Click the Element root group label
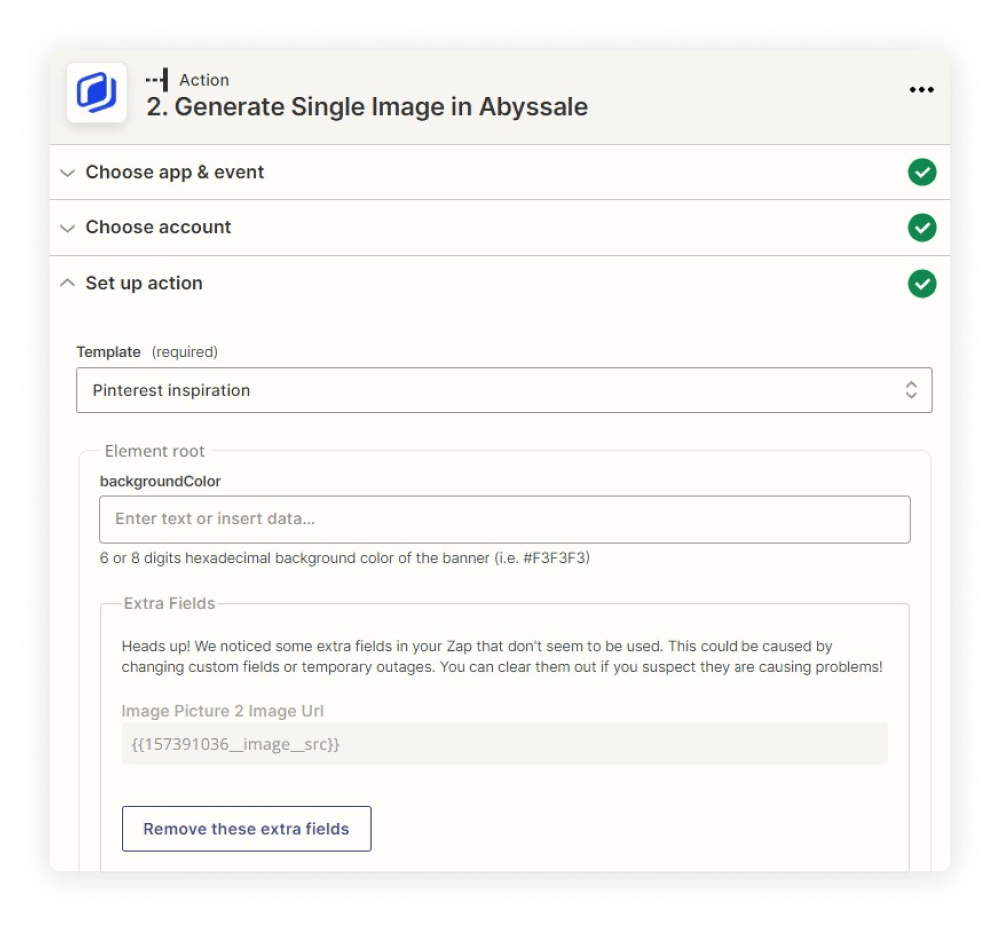1000x932 pixels. (x=154, y=451)
